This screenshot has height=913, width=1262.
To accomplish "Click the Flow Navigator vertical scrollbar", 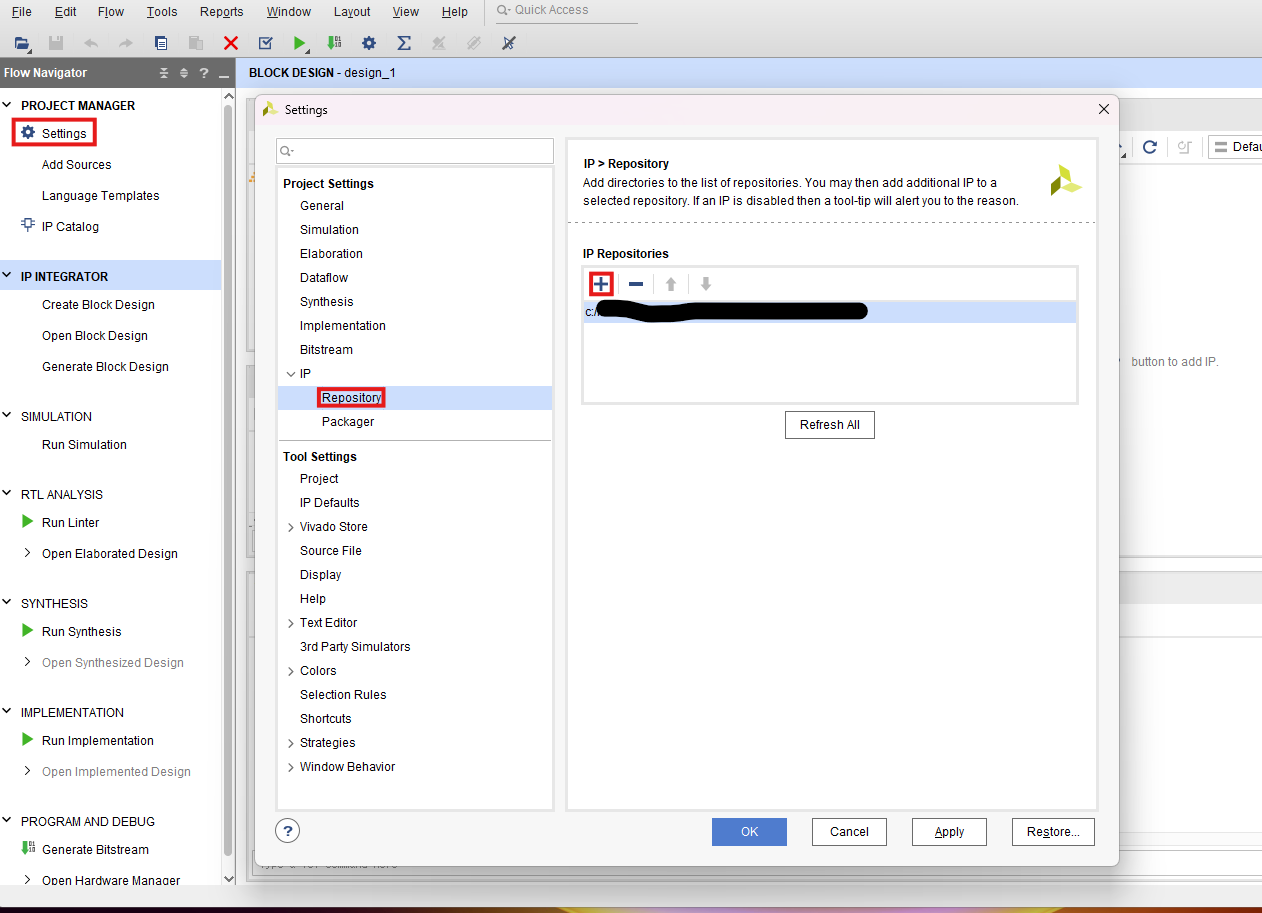I will pyautogui.click(x=228, y=480).
